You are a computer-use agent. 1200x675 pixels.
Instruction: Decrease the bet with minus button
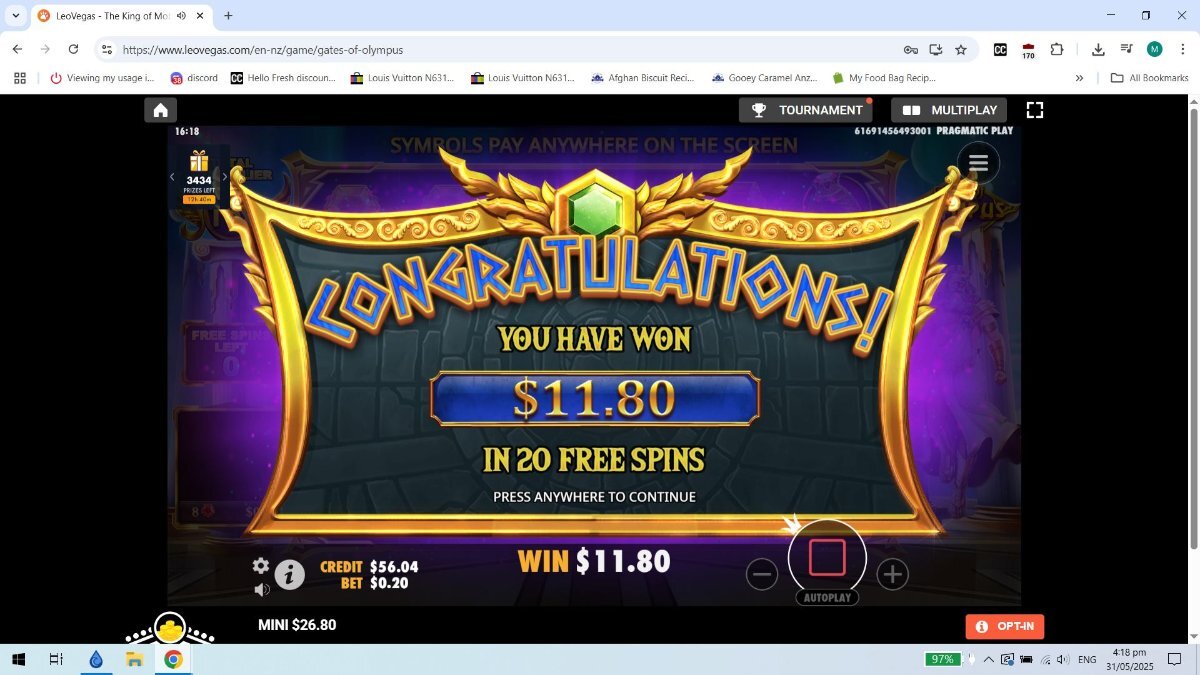click(762, 574)
